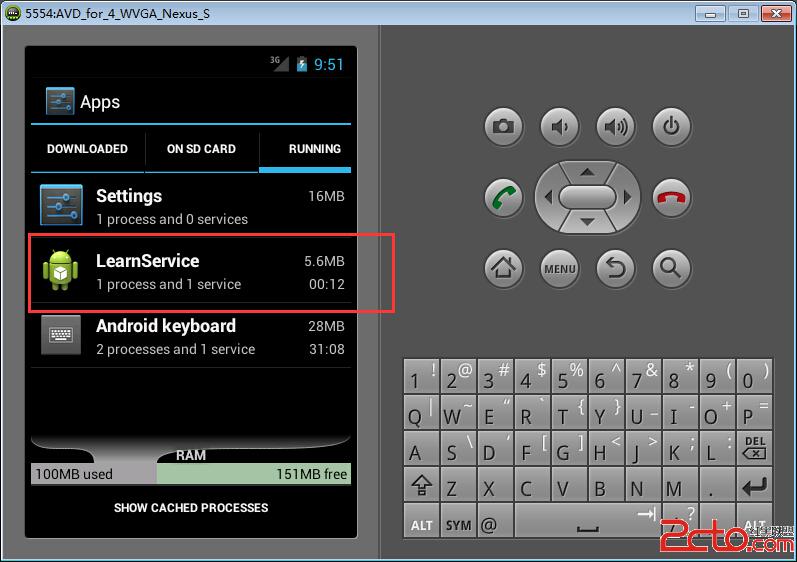
Task: Open the Settings running process entry
Action: point(191,206)
